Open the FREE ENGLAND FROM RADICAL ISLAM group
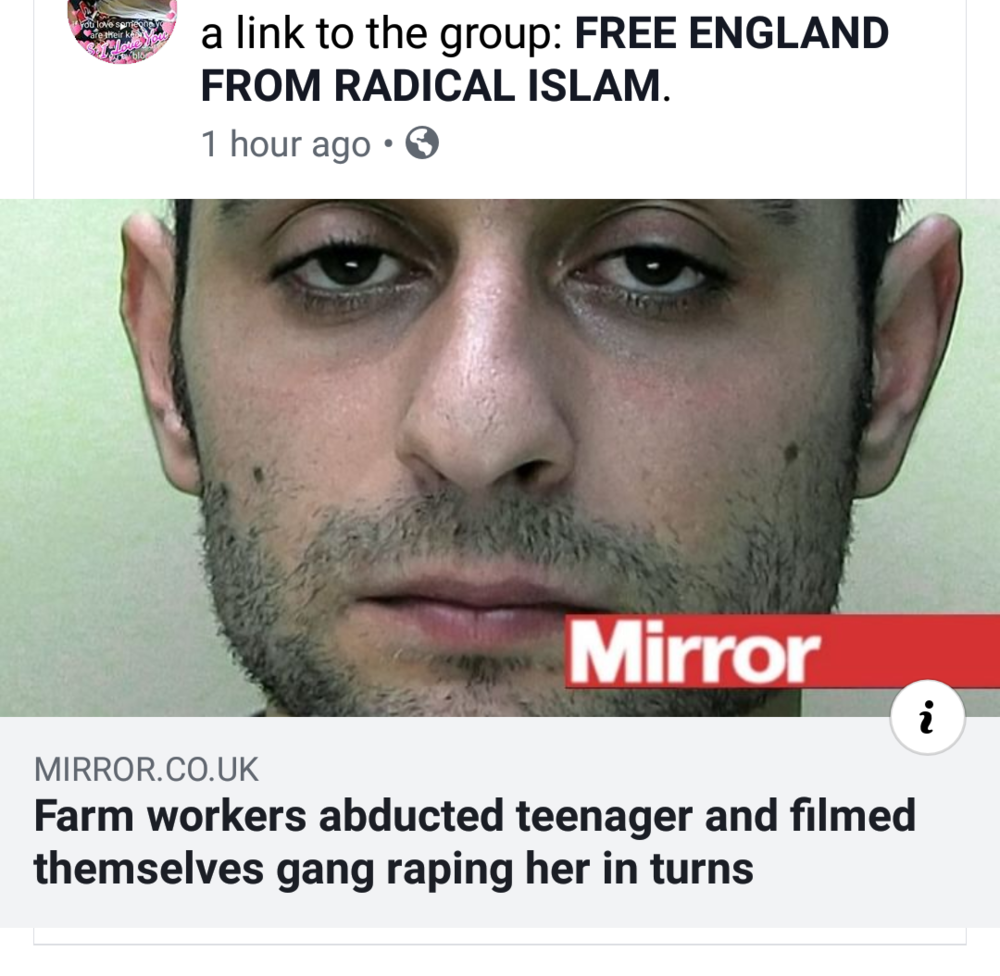Image resolution: width=1000 pixels, height=976 pixels. pos(545,59)
